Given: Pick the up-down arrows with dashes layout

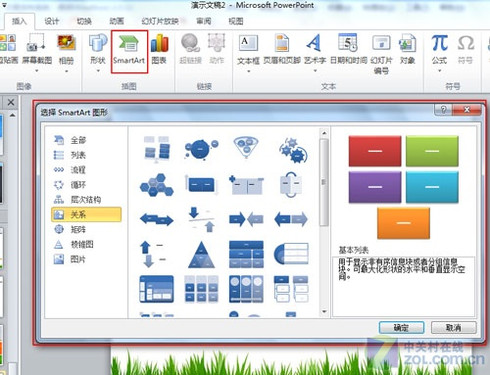Looking at the screenshot, I should coord(152,254).
